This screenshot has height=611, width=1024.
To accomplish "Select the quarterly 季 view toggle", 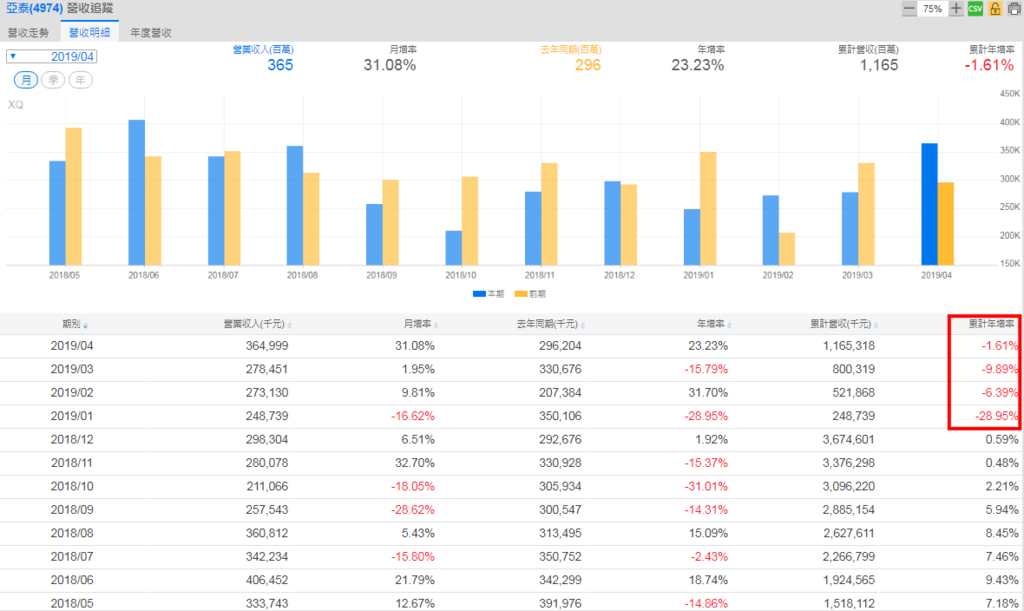I will (x=53, y=80).
